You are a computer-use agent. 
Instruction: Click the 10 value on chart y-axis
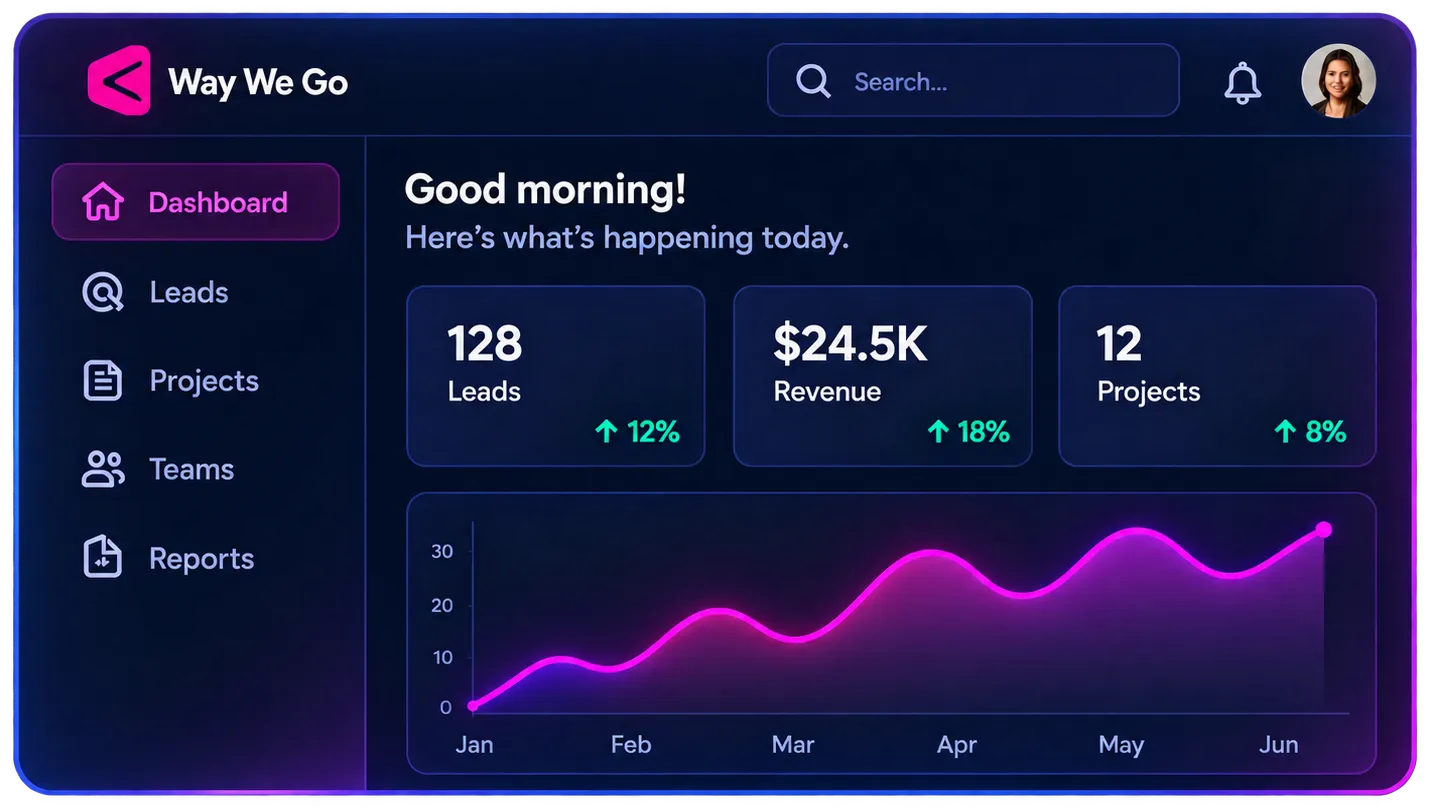442,657
